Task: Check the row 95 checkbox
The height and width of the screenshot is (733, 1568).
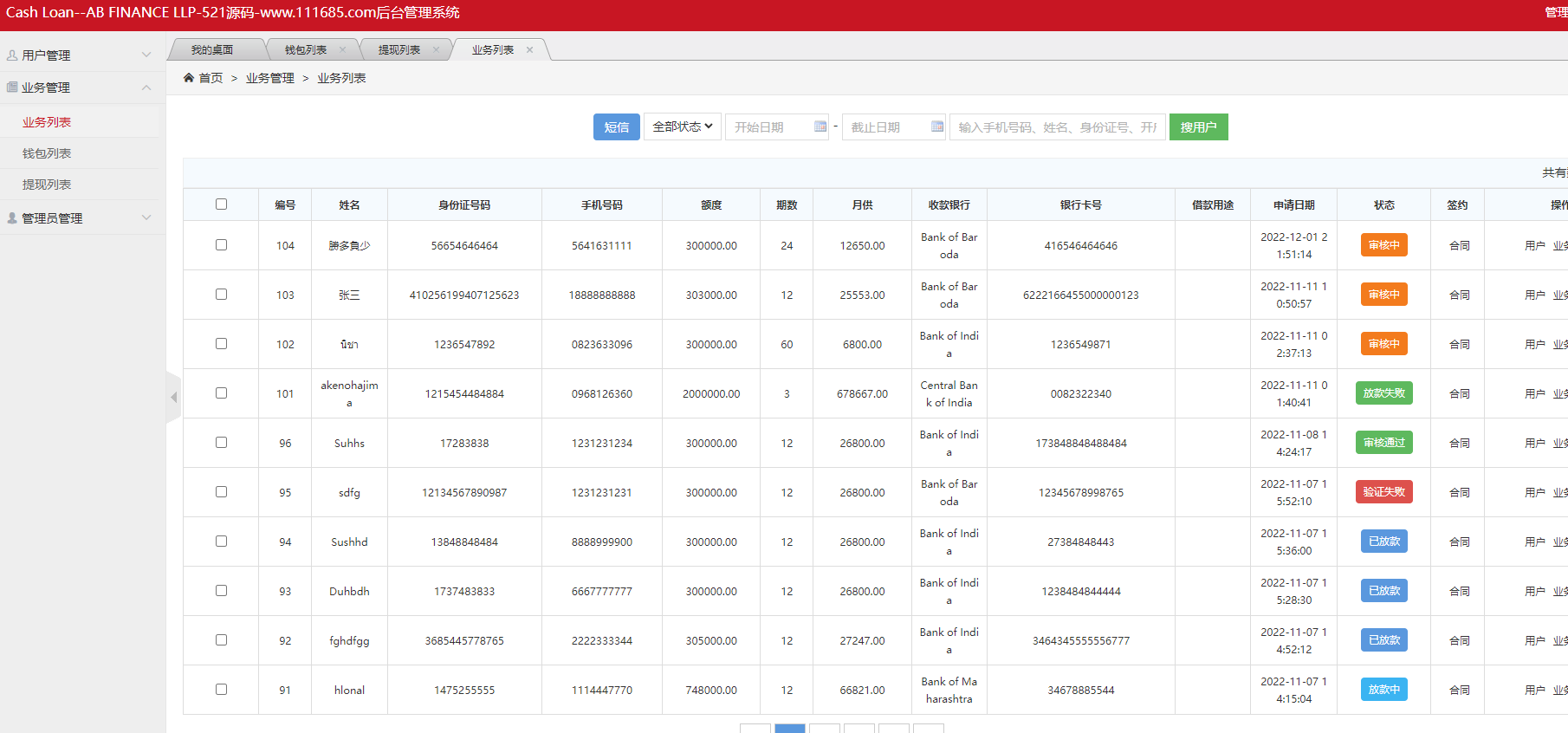Action: [x=222, y=492]
